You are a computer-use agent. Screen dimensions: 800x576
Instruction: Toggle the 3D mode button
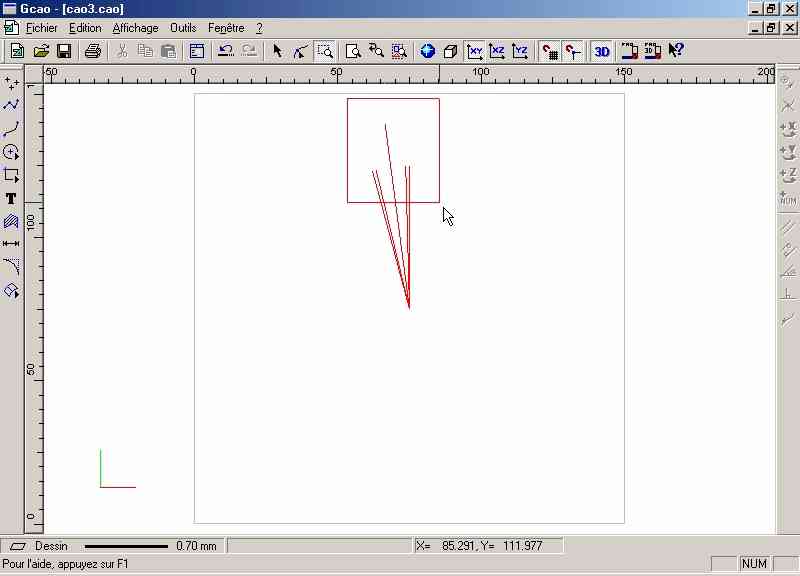(602, 51)
